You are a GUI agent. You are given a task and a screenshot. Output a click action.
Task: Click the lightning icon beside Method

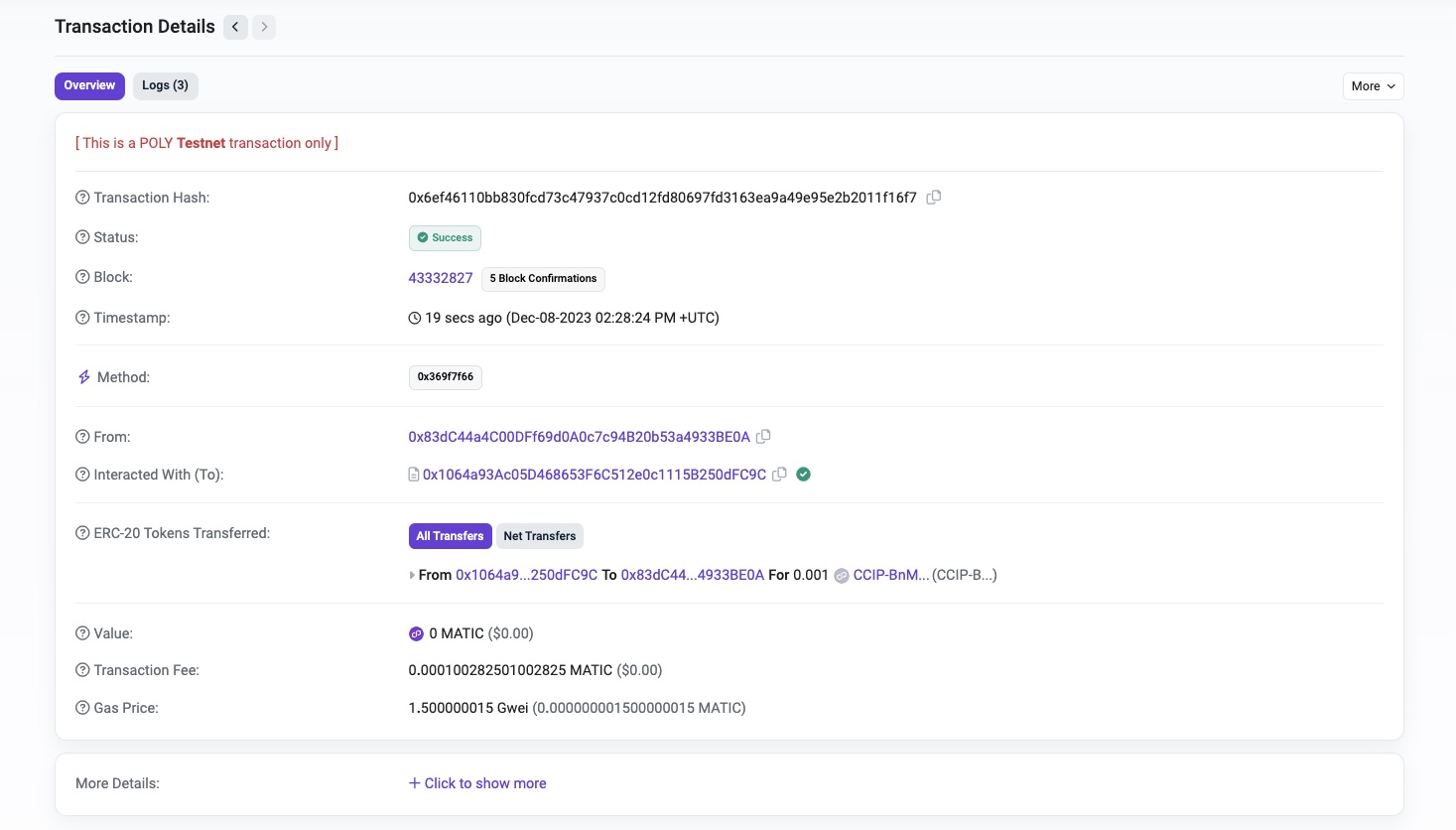click(x=84, y=377)
